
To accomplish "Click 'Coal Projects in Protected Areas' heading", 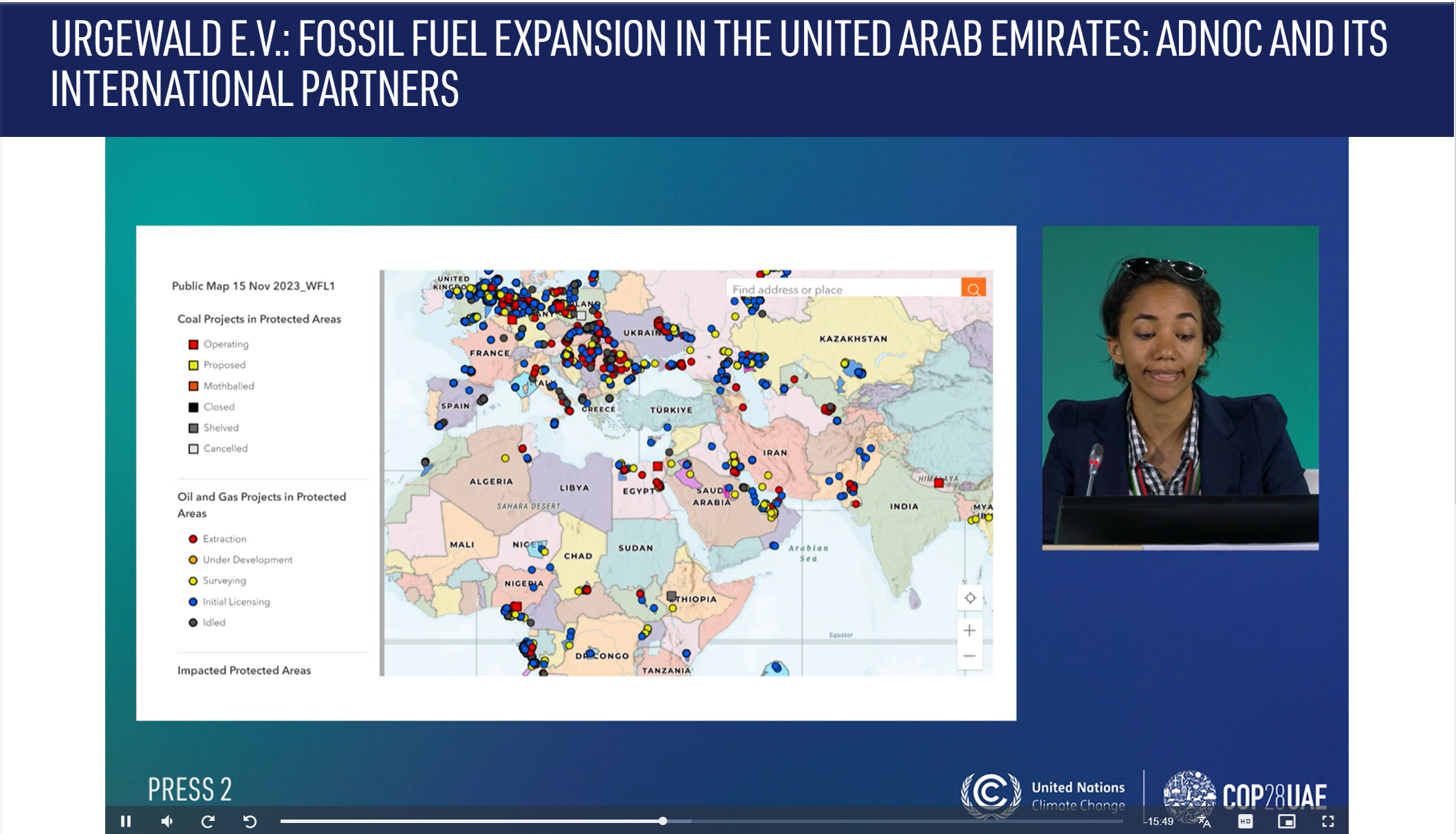I will pyautogui.click(x=259, y=319).
